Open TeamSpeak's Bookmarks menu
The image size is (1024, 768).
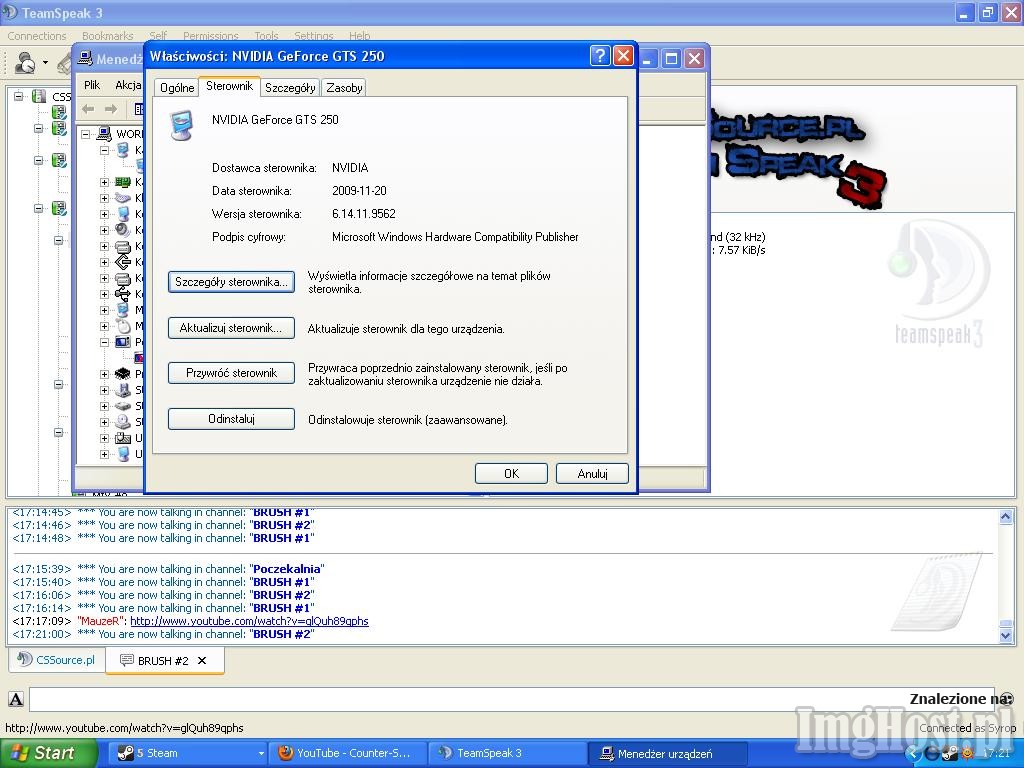click(x=108, y=36)
